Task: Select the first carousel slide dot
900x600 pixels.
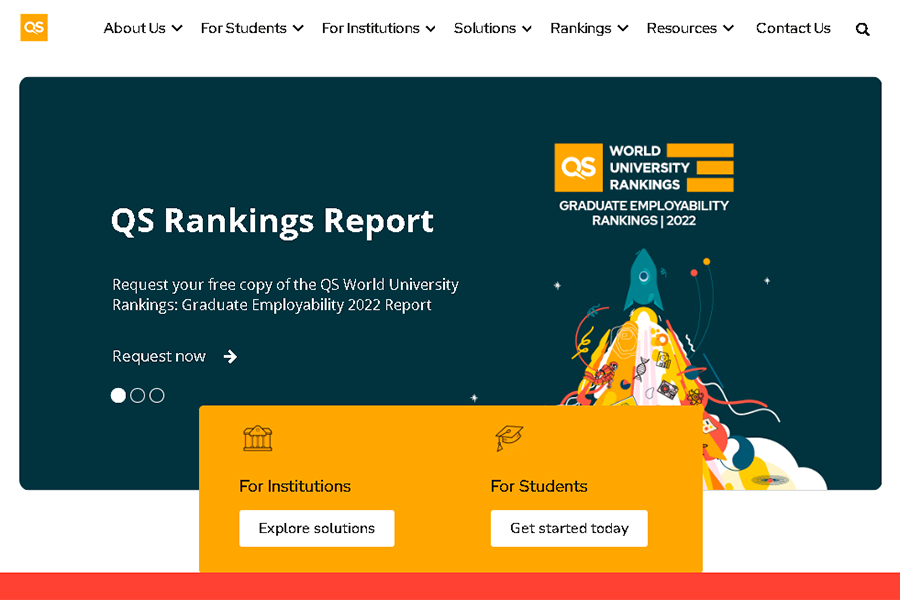Action: [x=118, y=396]
